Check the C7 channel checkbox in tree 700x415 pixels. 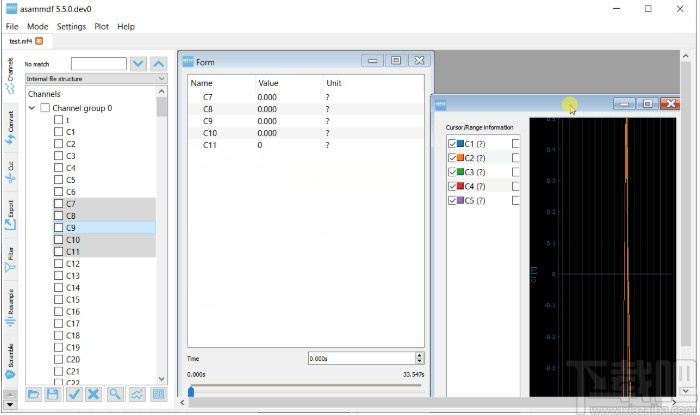click(58, 203)
